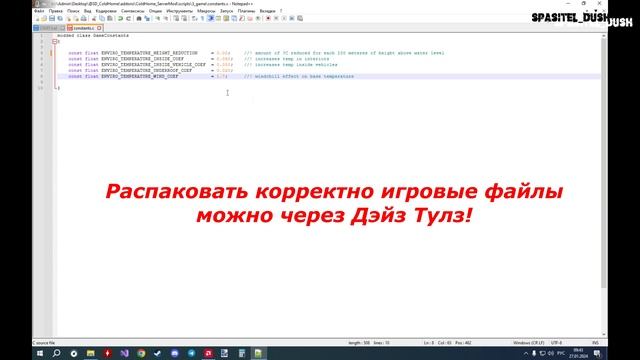This screenshot has width=640, height=360.
Task: Click the Replace toolbar icon
Action: point(147,18)
